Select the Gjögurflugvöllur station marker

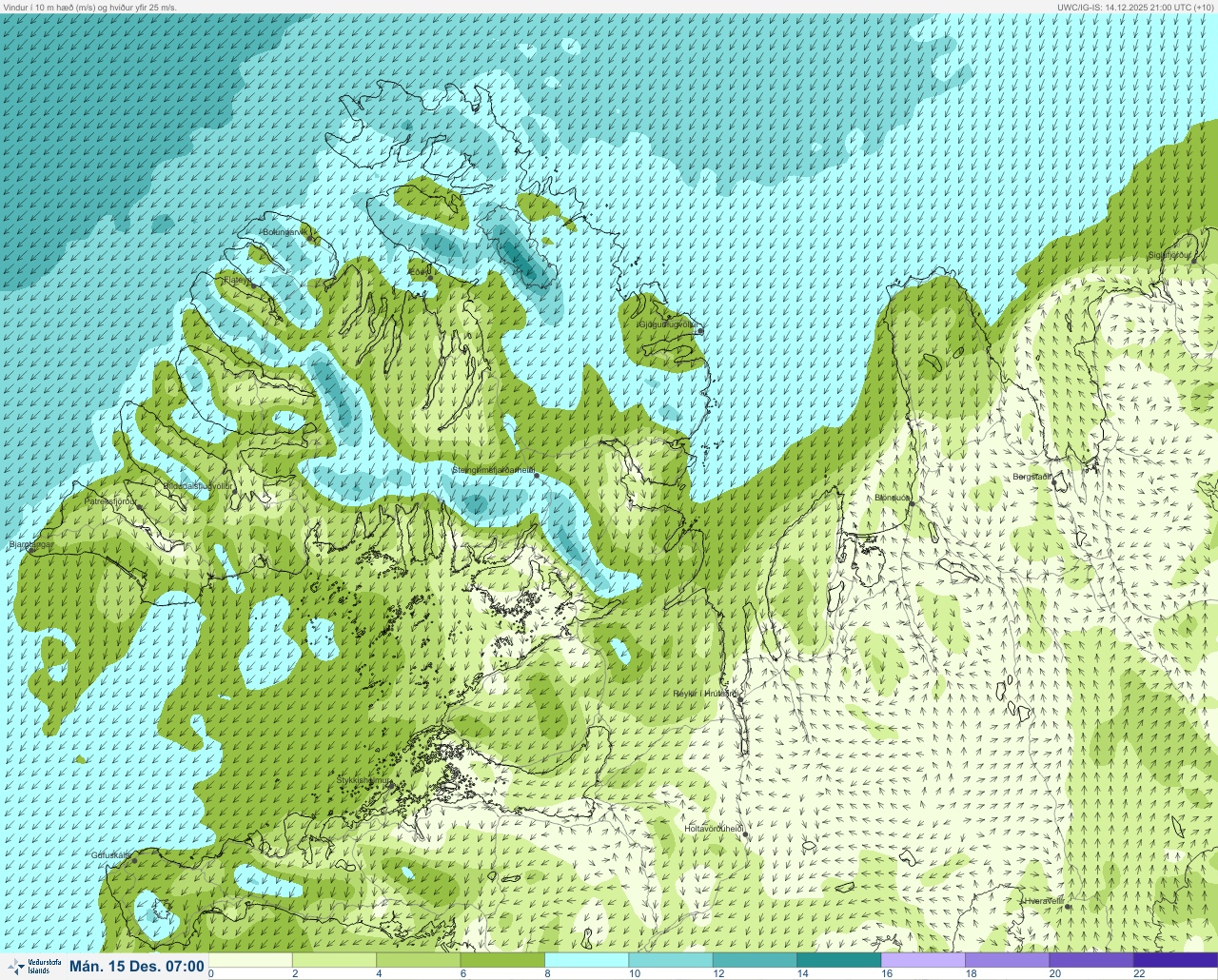700,331
